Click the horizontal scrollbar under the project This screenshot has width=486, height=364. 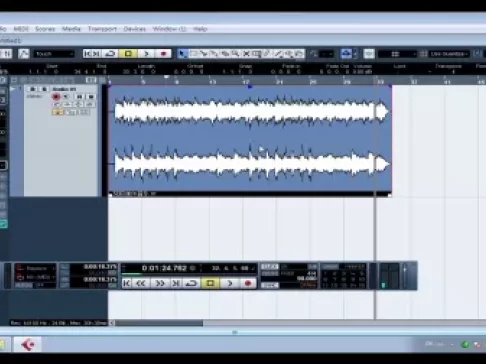pyautogui.click(x=159, y=323)
